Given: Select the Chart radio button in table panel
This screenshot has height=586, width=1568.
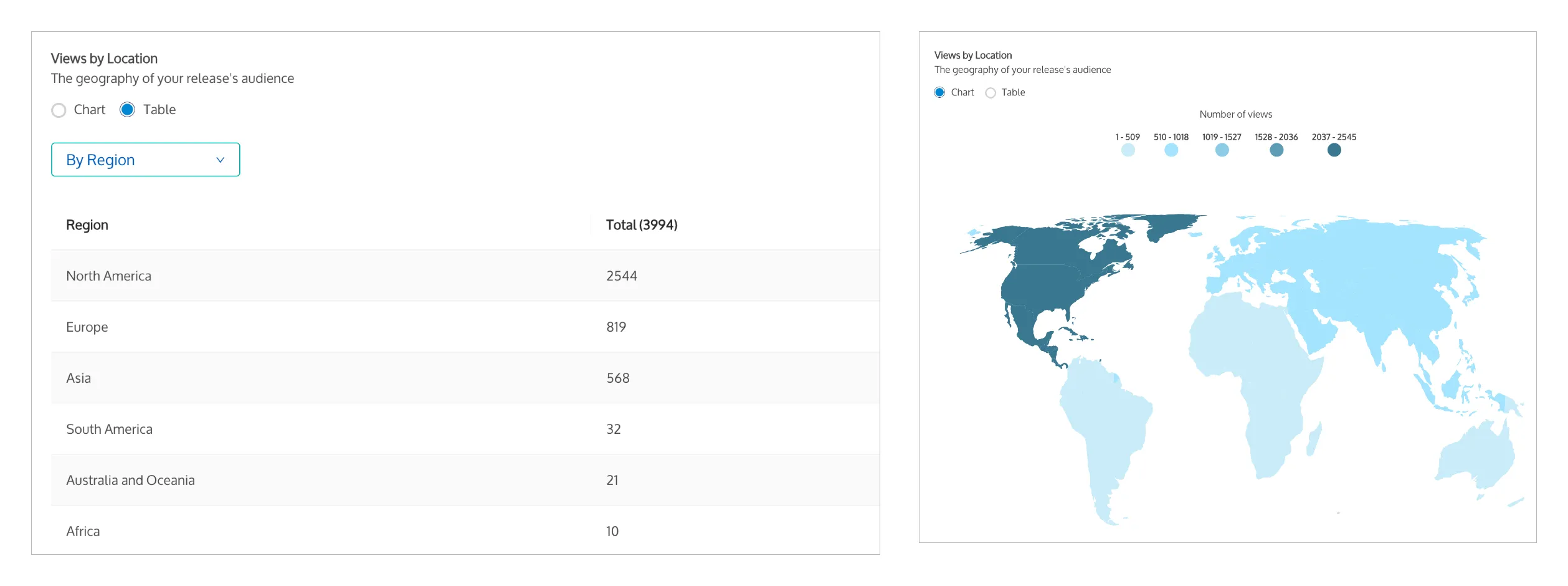Looking at the screenshot, I should [x=59, y=110].
